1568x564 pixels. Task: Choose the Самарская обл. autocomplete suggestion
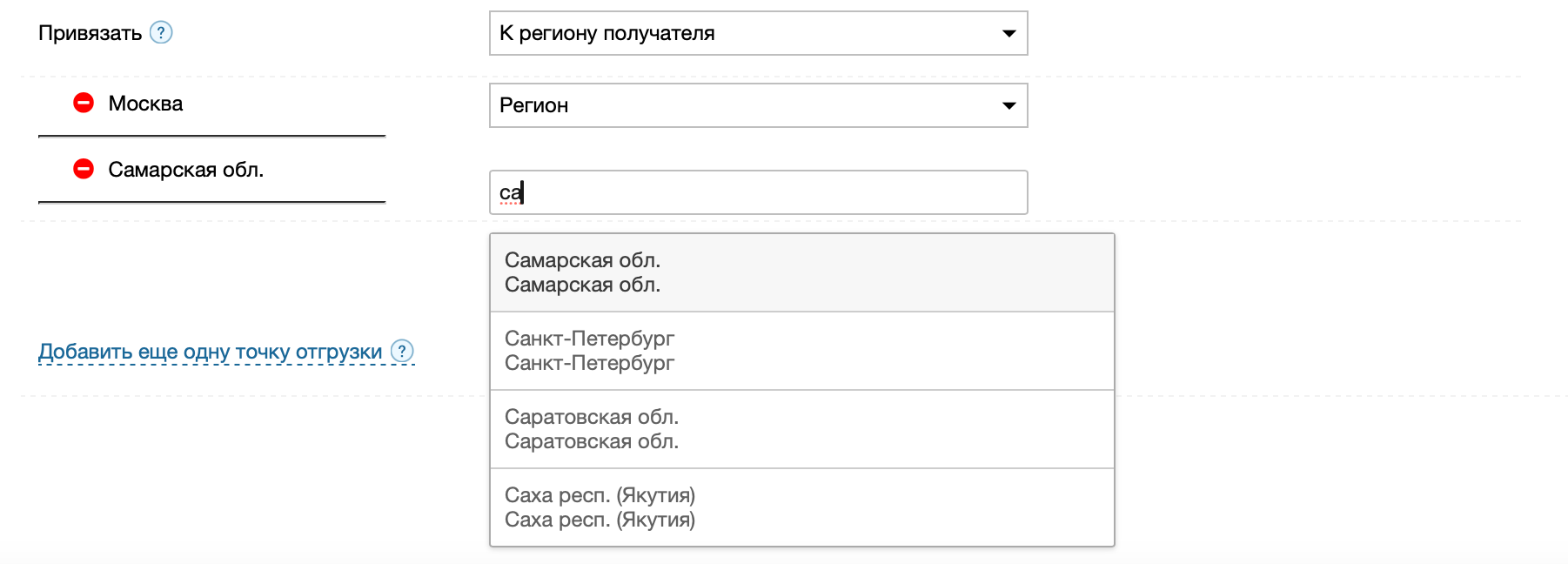(x=801, y=272)
